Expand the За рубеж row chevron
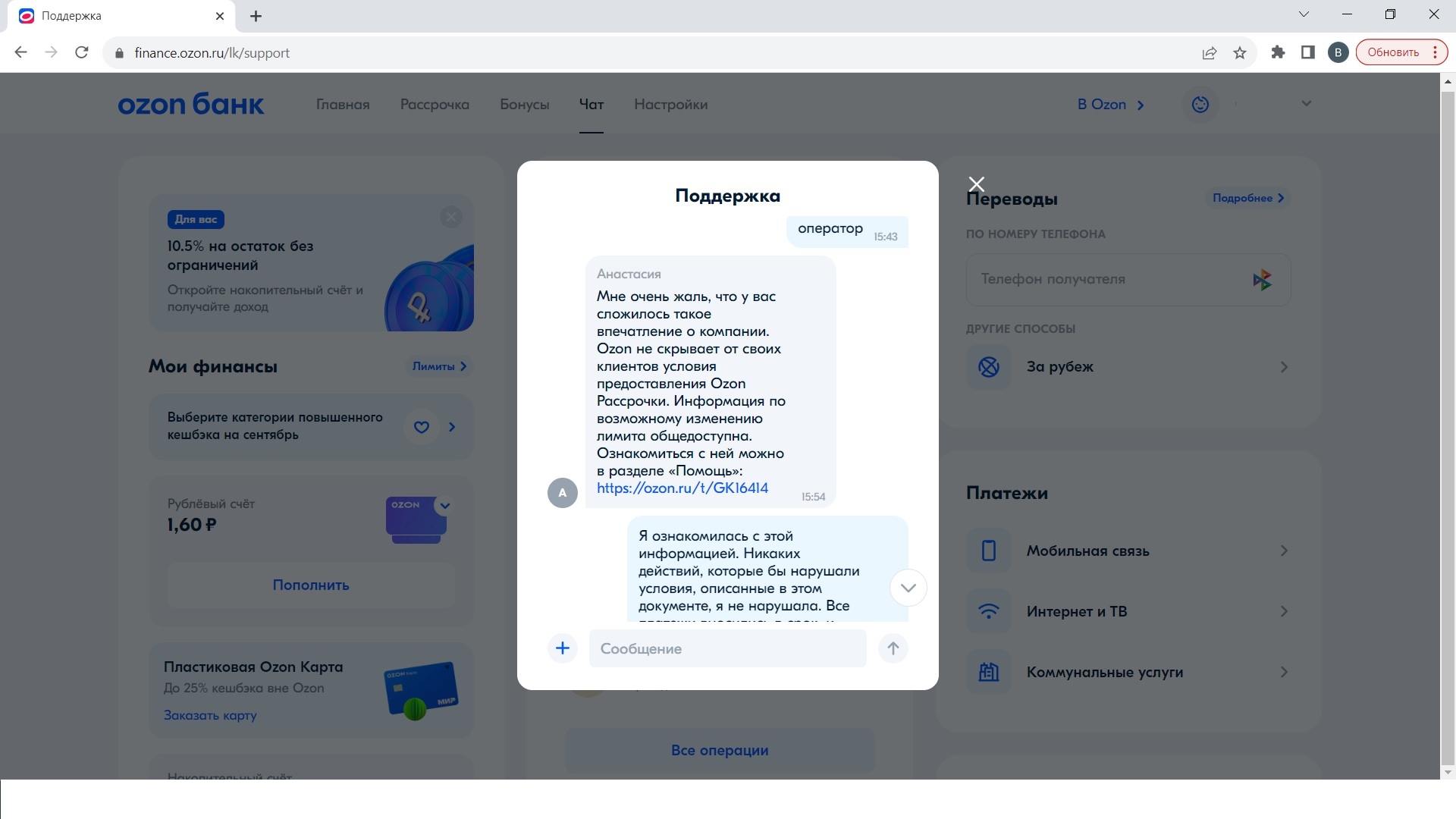The image size is (1456, 819). (1284, 367)
